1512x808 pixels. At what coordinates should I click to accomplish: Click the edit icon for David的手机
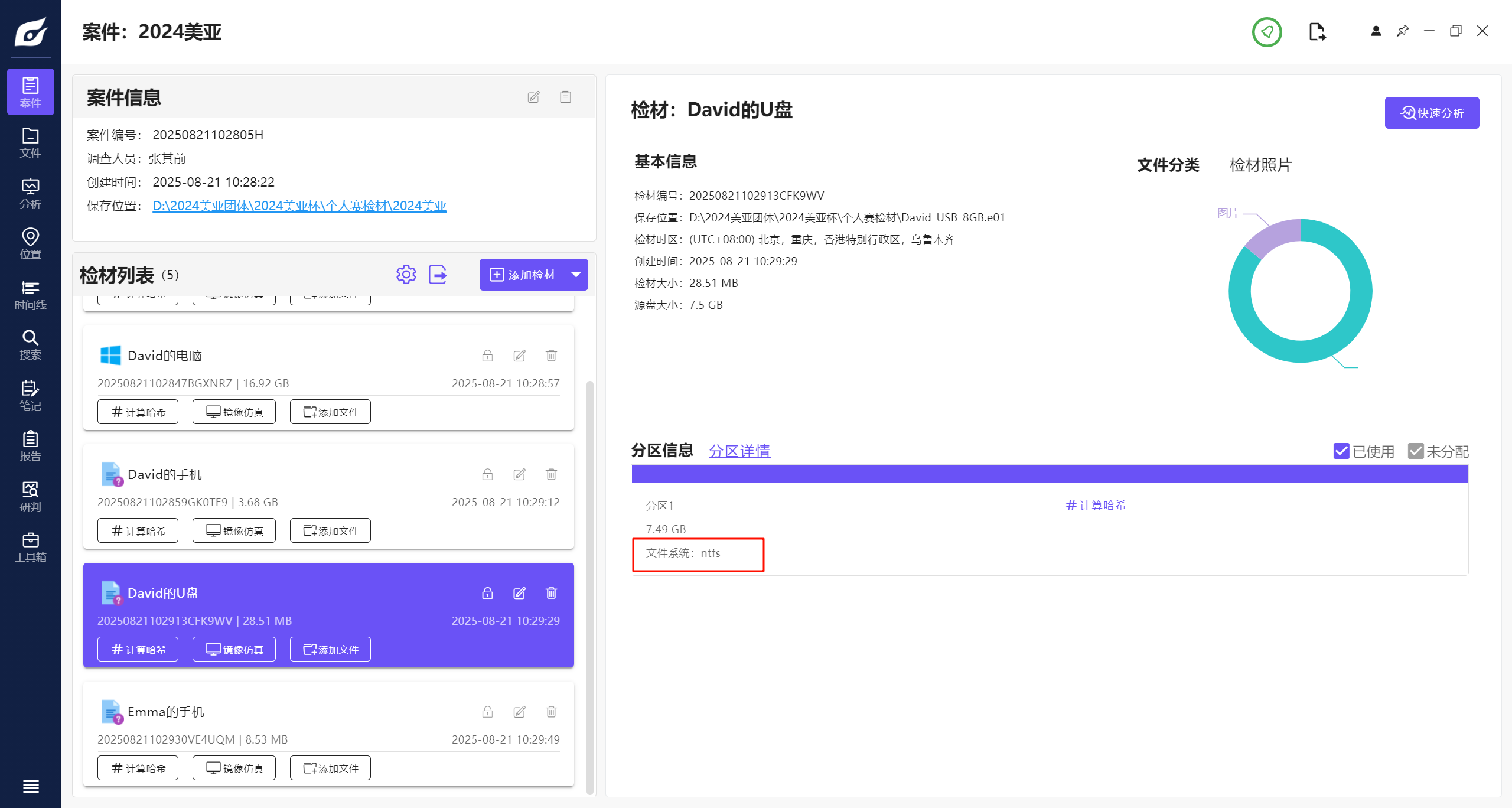coord(519,474)
